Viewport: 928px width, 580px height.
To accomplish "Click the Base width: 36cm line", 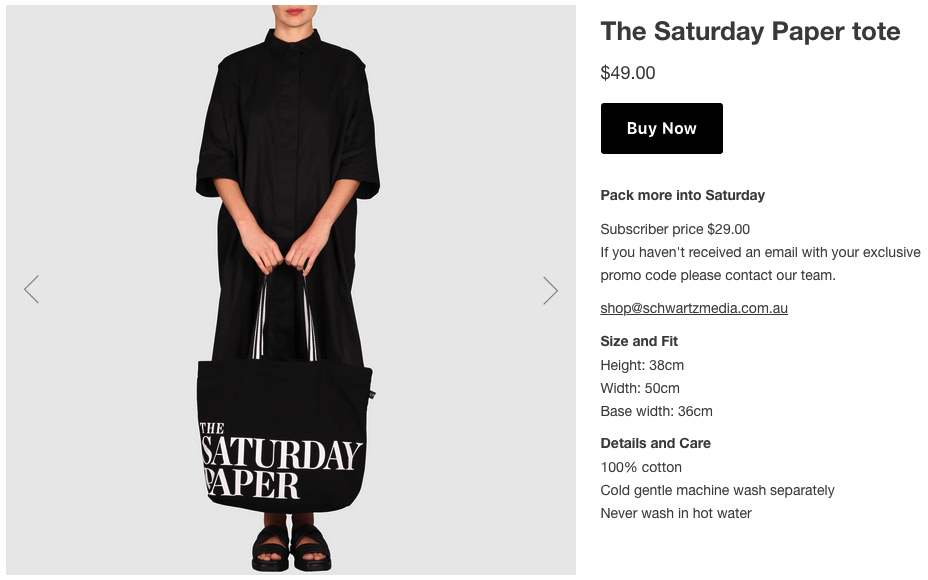I will 656,411.
